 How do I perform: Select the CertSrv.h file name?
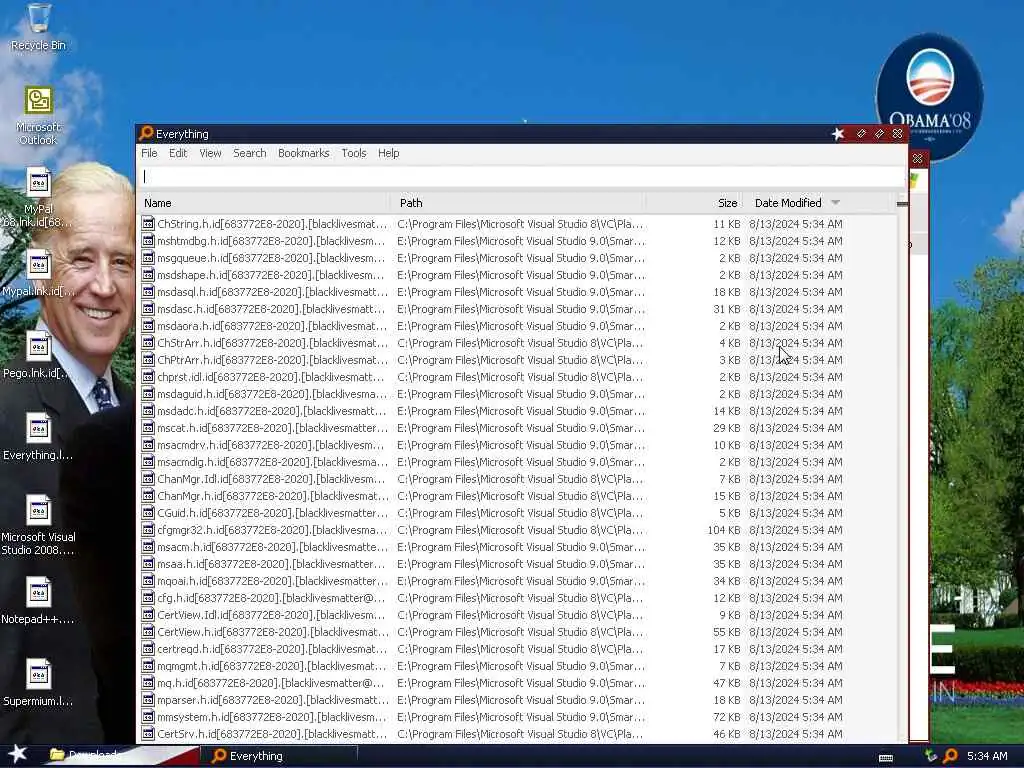(x=272, y=733)
